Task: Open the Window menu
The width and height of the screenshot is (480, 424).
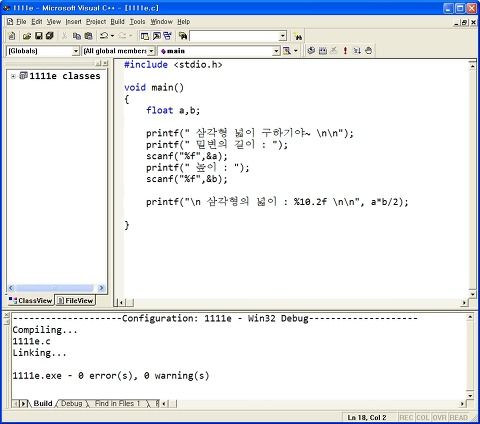Action: (161, 22)
